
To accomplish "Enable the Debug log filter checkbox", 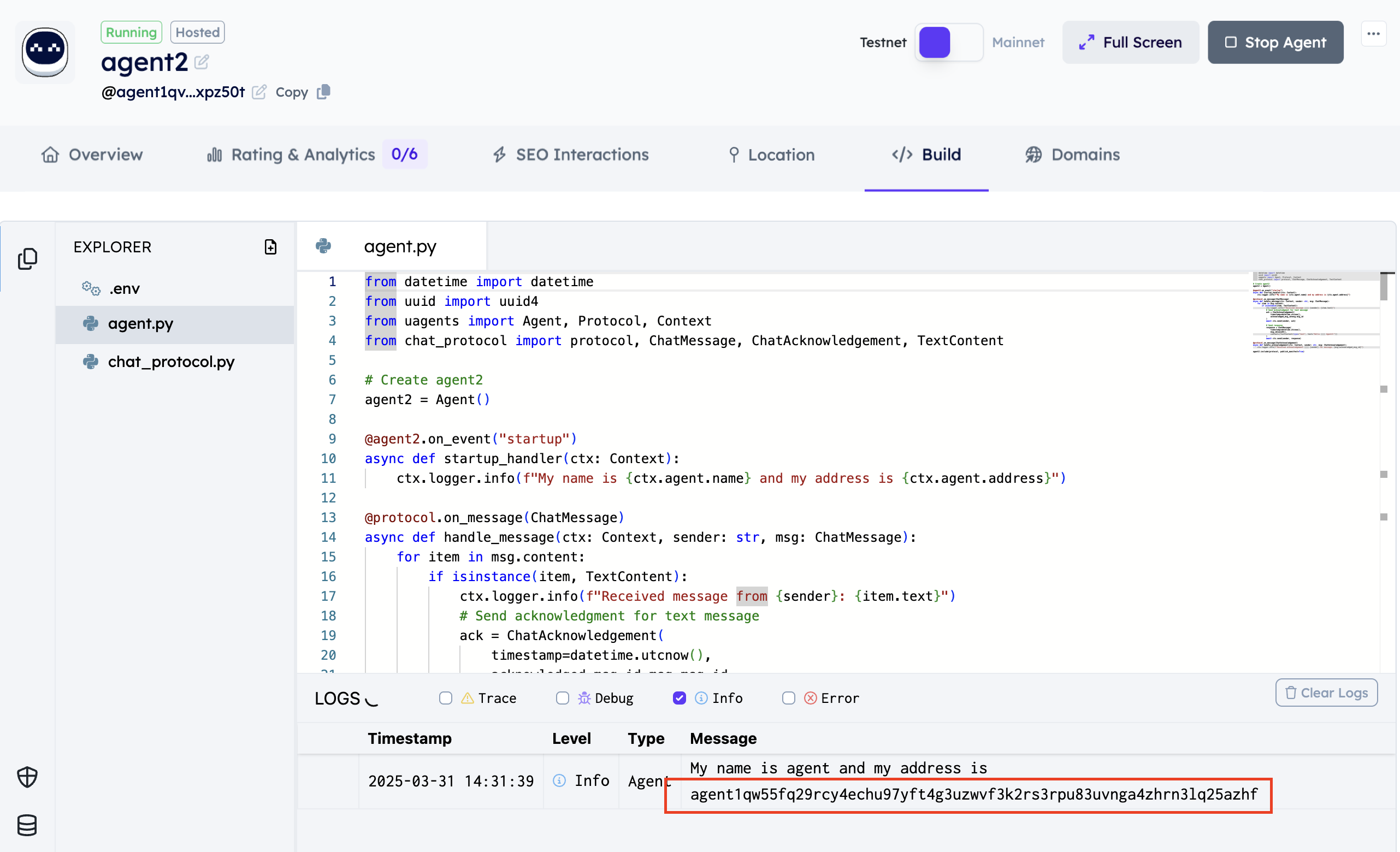I will pos(563,698).
